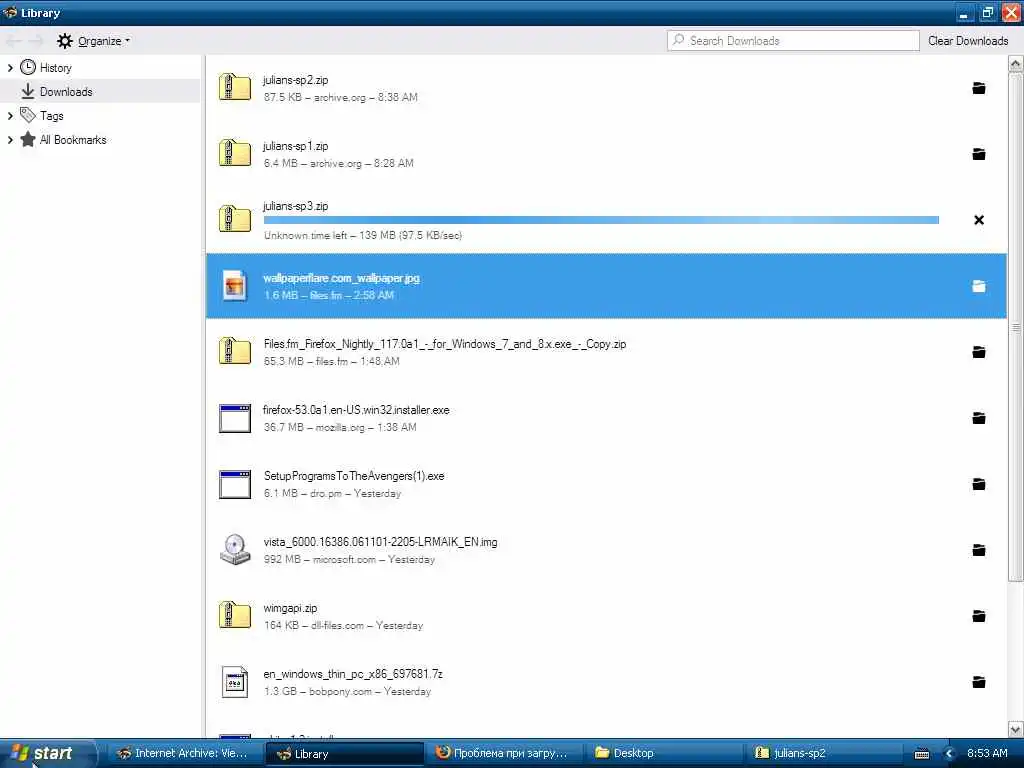Screen dimensions: 1024x768
Task: Click the History clock icon in sidebar
Action: pos(27,67)
